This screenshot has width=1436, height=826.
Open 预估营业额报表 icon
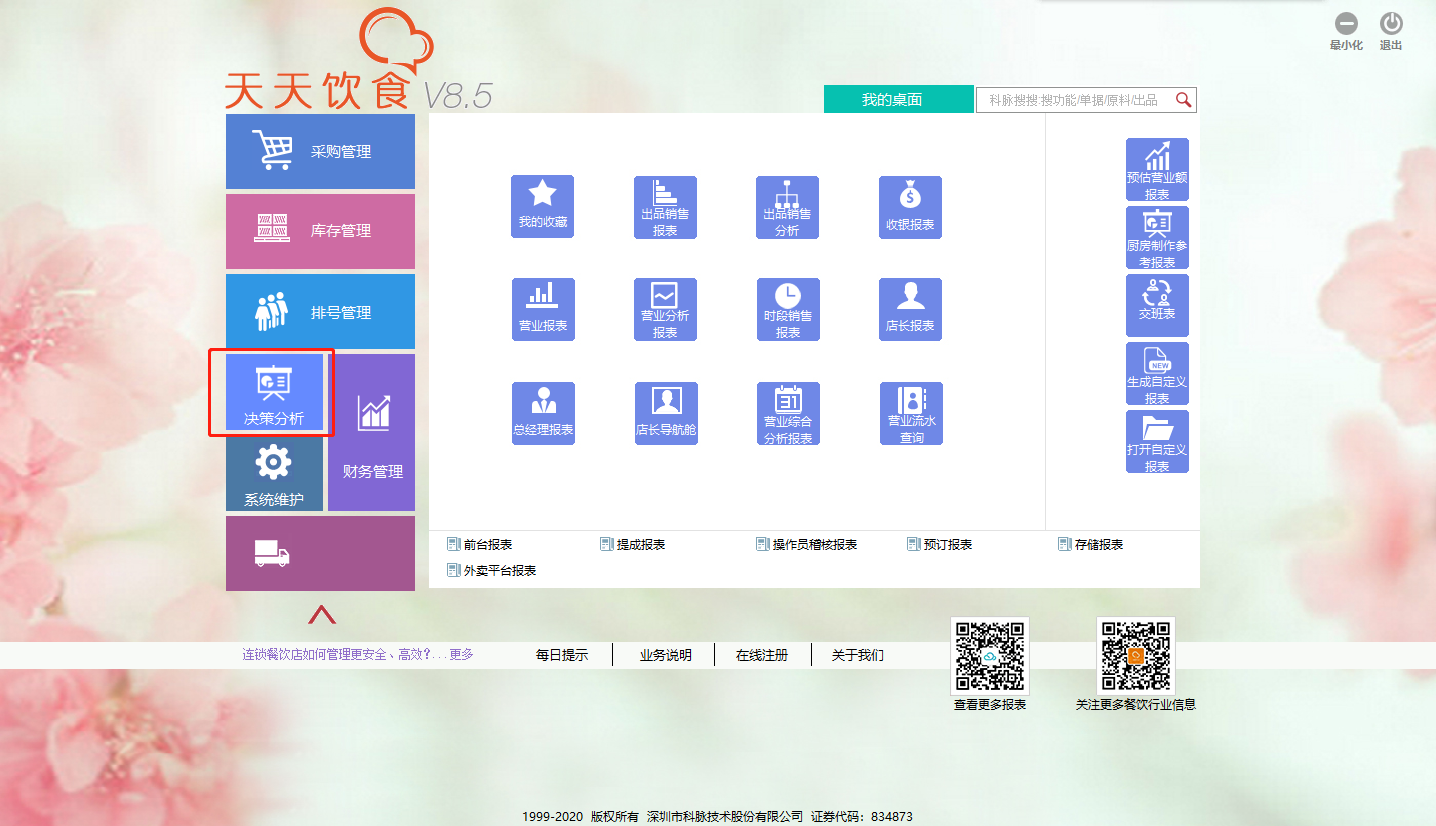[x=1157, y=170]
